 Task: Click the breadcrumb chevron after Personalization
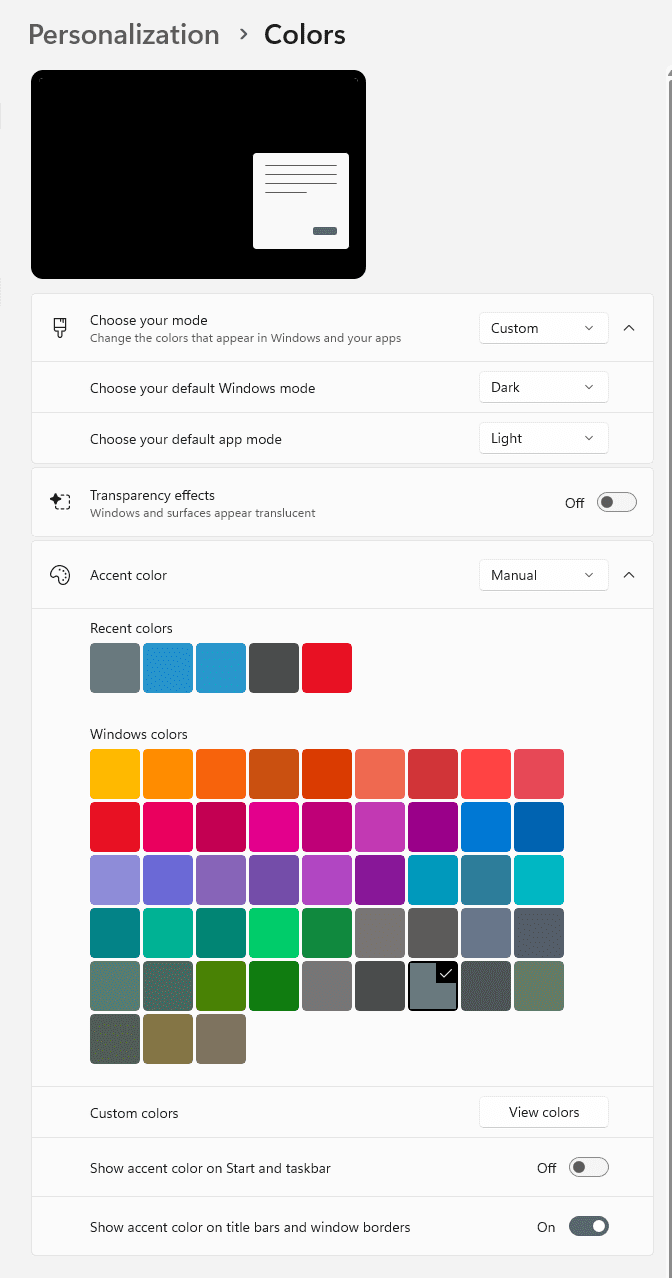pyautogui.click(x=243, y=35)
